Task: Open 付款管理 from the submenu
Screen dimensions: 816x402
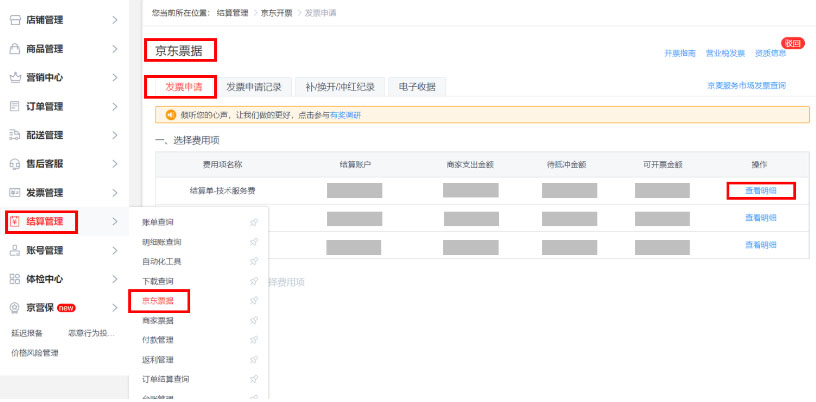Action: pyautogui.click(x=158, y=340)
